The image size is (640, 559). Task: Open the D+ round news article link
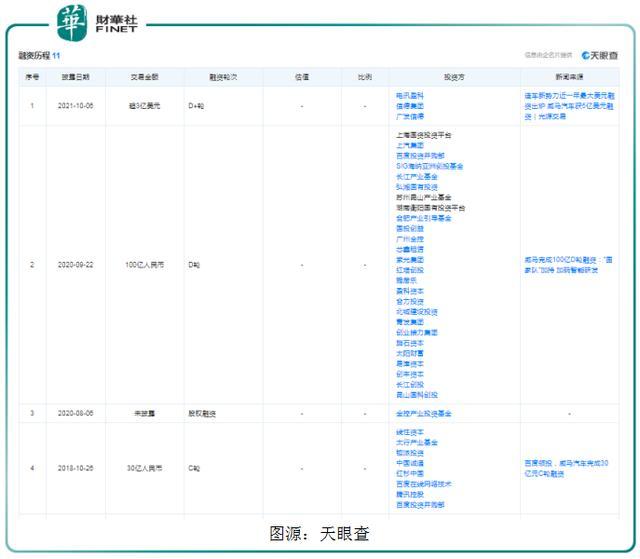pos(569,106)
